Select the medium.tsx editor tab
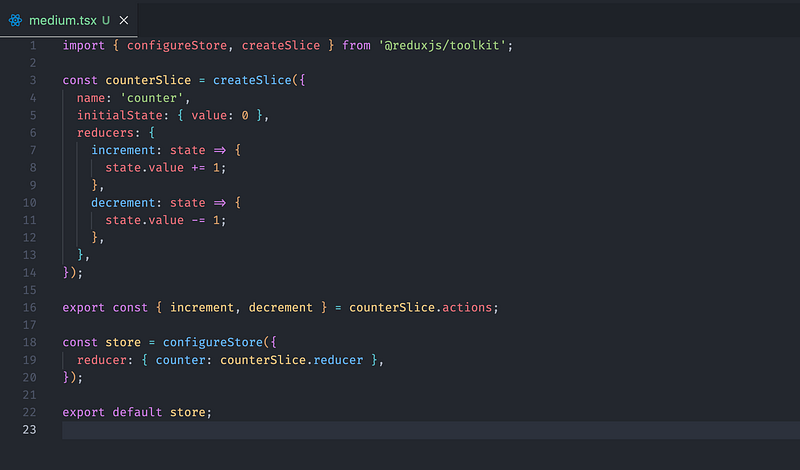This screenshot has width=800, height=470. (68, 20)
